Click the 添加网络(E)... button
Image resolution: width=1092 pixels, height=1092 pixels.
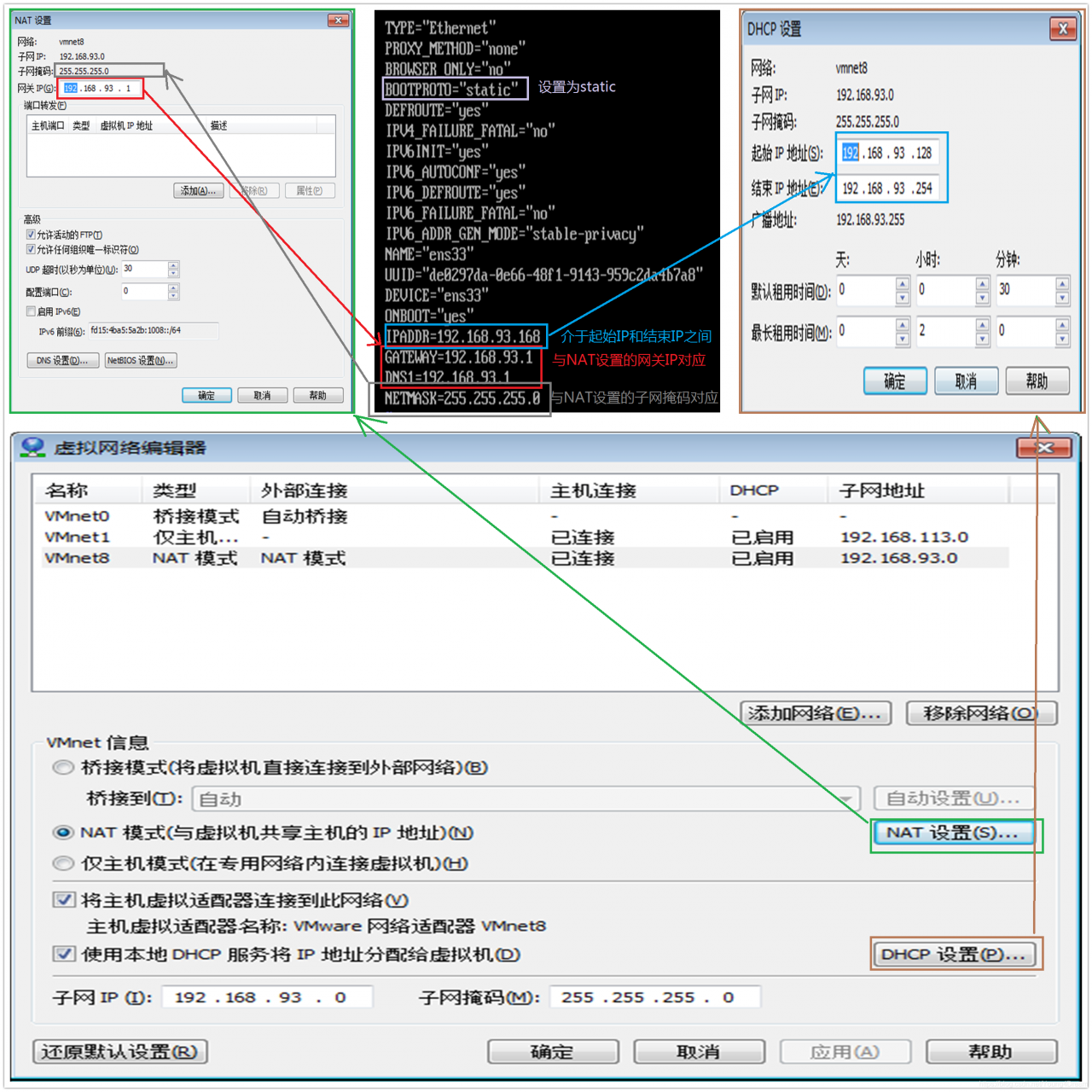(x=816, y=713)
